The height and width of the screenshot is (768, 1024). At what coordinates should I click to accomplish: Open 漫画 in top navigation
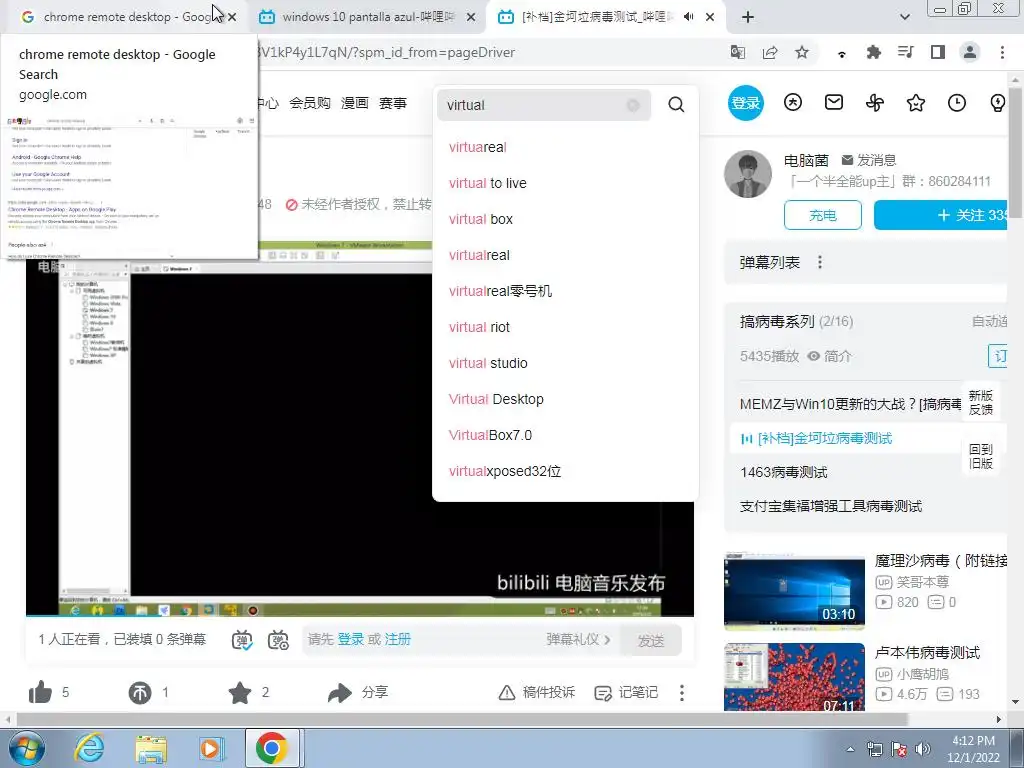(355, 103)
